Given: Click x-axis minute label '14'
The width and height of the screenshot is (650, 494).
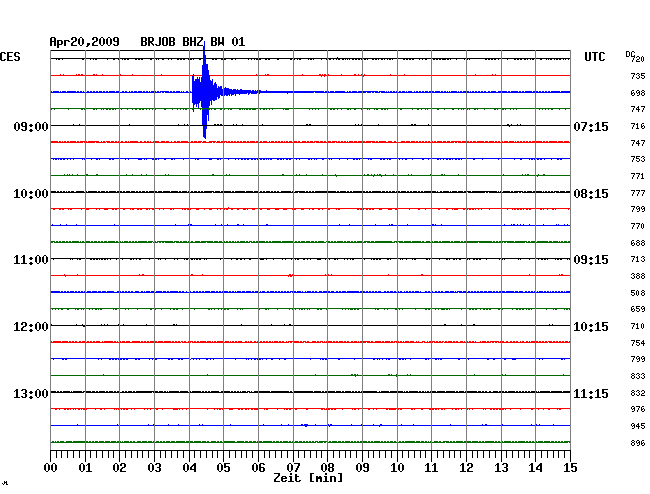Looking at the screenshot, I should click(x=535, y=467).
